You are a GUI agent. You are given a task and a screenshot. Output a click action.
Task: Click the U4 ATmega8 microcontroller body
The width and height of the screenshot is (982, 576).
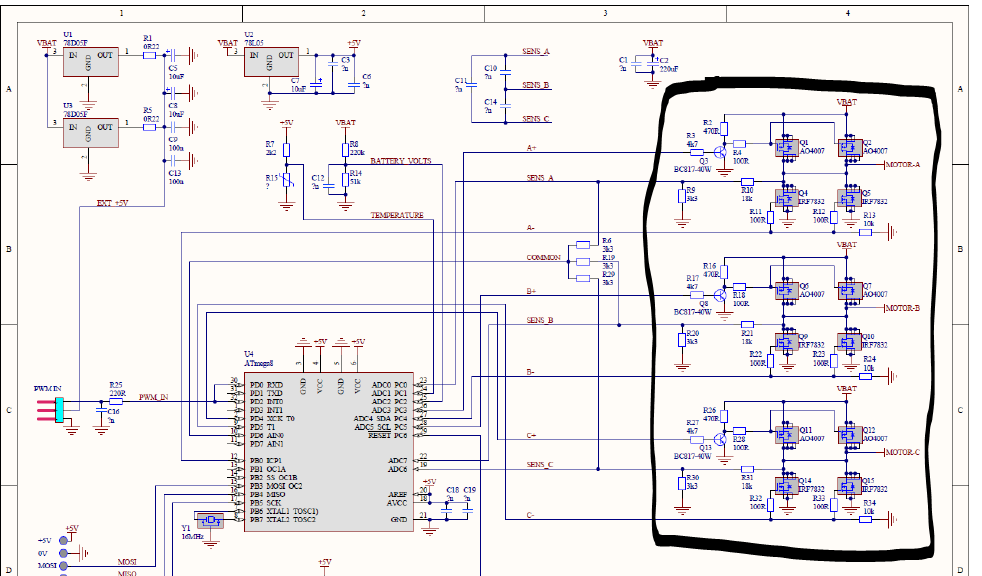(x=329, y=454)
